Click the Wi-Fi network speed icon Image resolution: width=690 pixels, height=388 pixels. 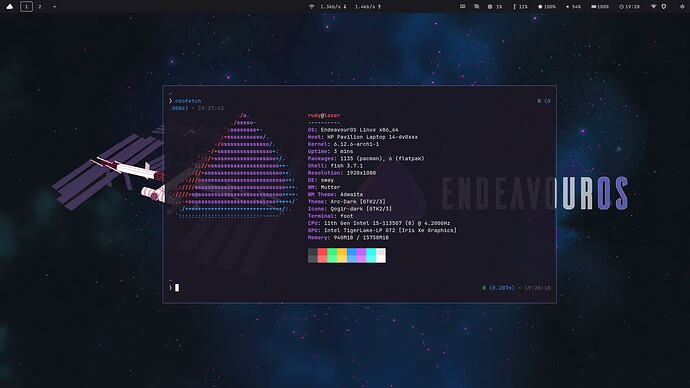pos(312,7)
